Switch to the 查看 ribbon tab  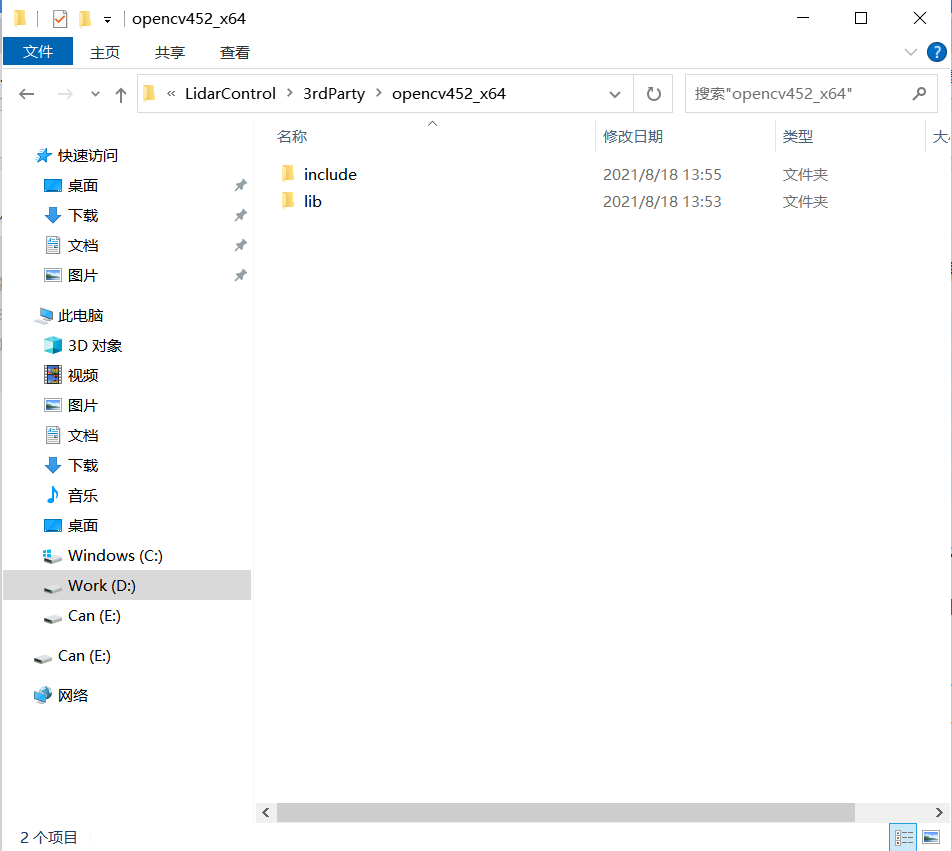pyautogui.click(x=234, y=52)
